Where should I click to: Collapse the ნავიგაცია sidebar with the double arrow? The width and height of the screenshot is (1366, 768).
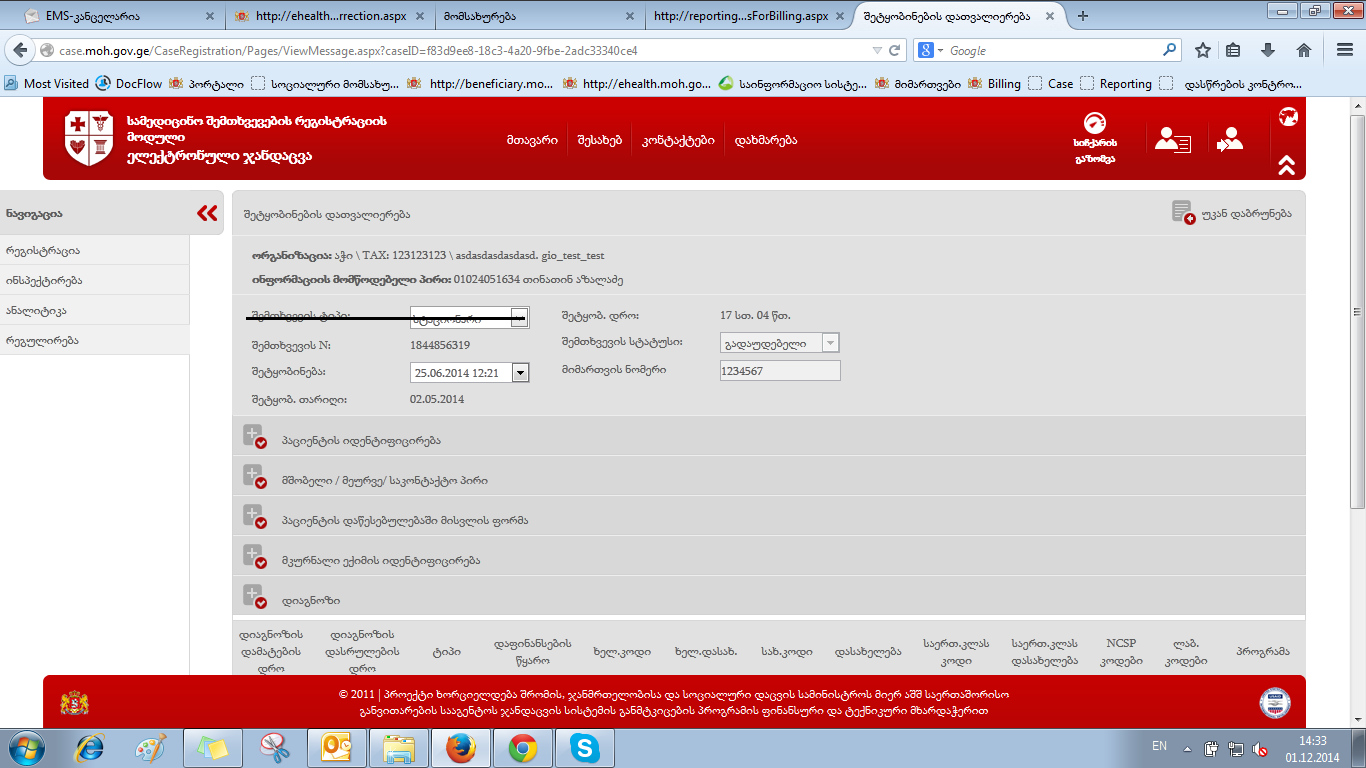[x=207, y=213]
